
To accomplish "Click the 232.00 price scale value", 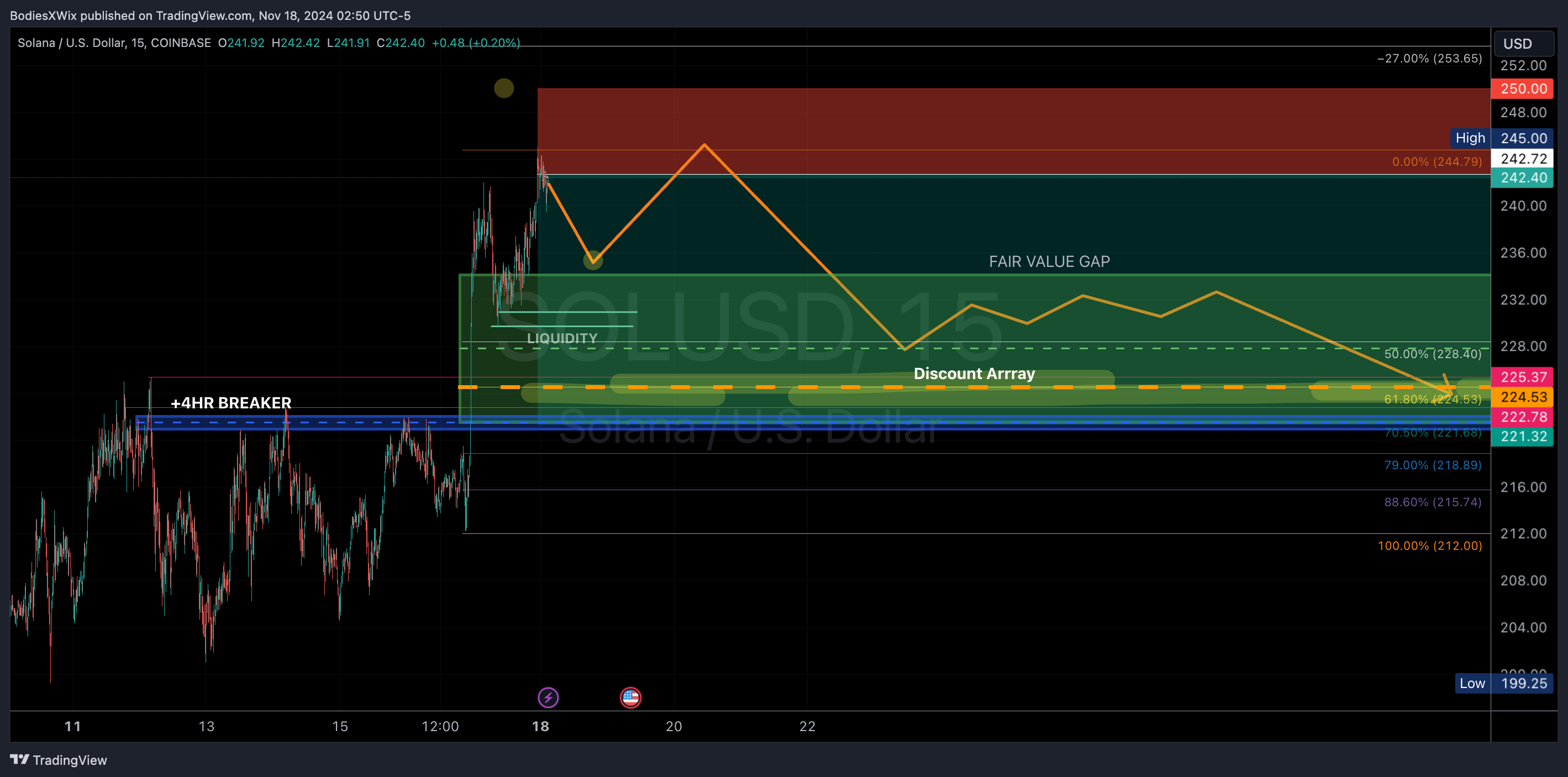I will [x=1523, y=299].
